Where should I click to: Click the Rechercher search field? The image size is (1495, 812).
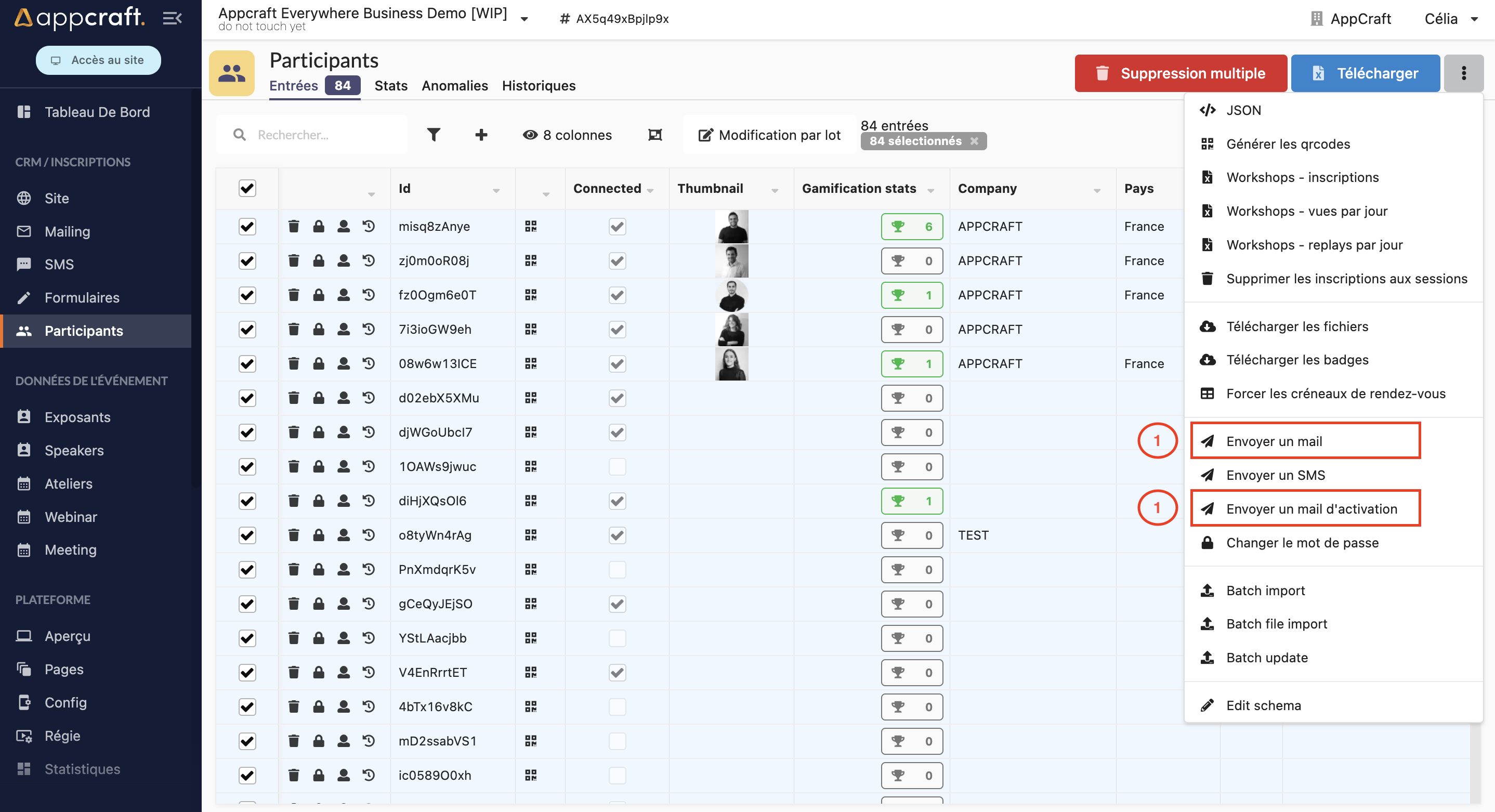tap(325, 135)
